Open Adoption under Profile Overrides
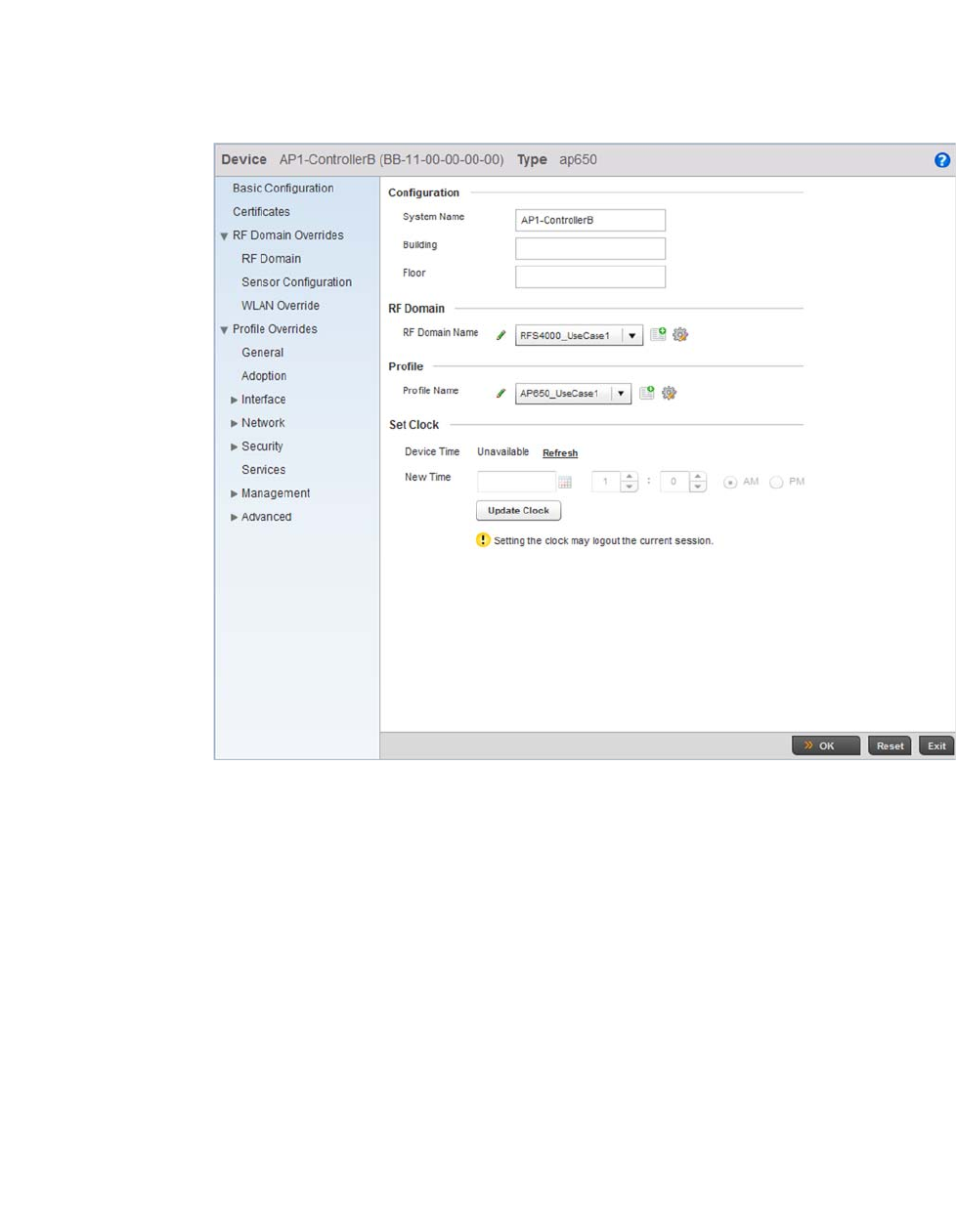 click(x=264, y=376)
